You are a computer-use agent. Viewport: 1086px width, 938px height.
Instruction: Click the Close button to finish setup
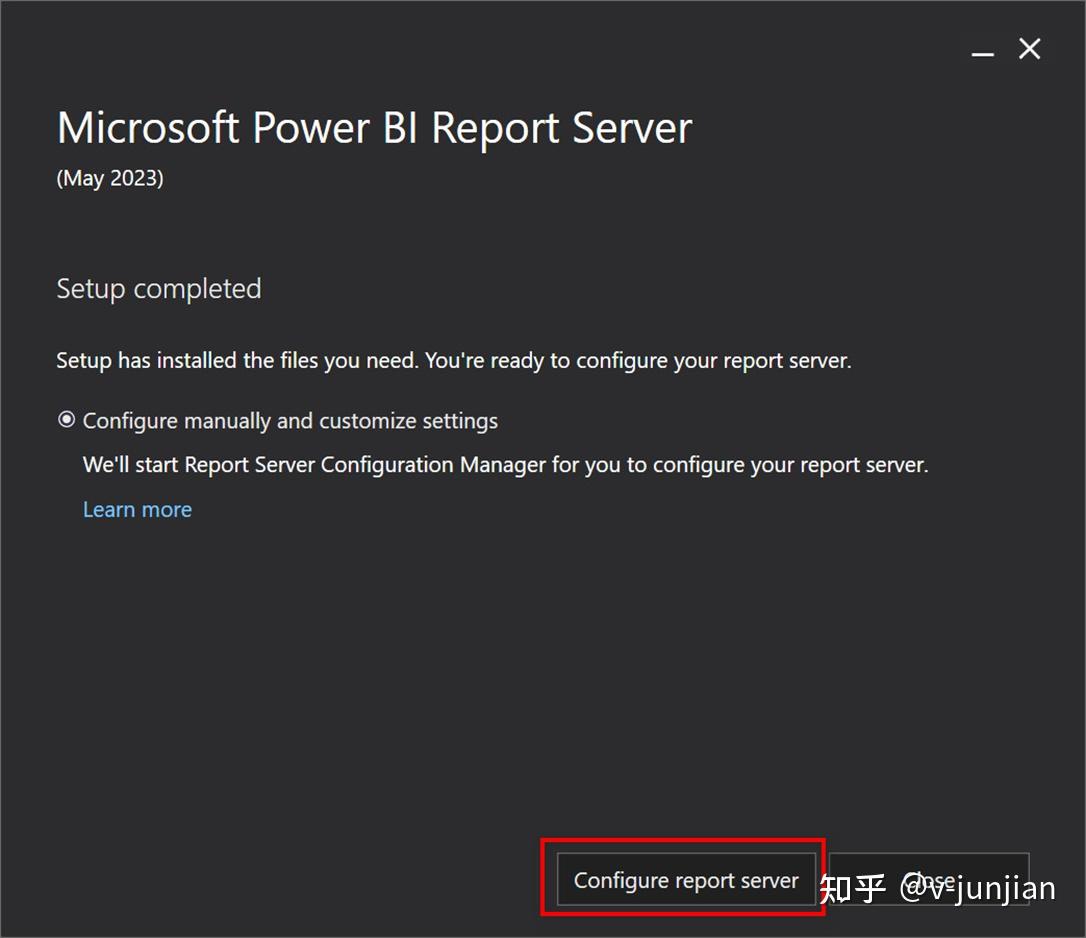929,880
